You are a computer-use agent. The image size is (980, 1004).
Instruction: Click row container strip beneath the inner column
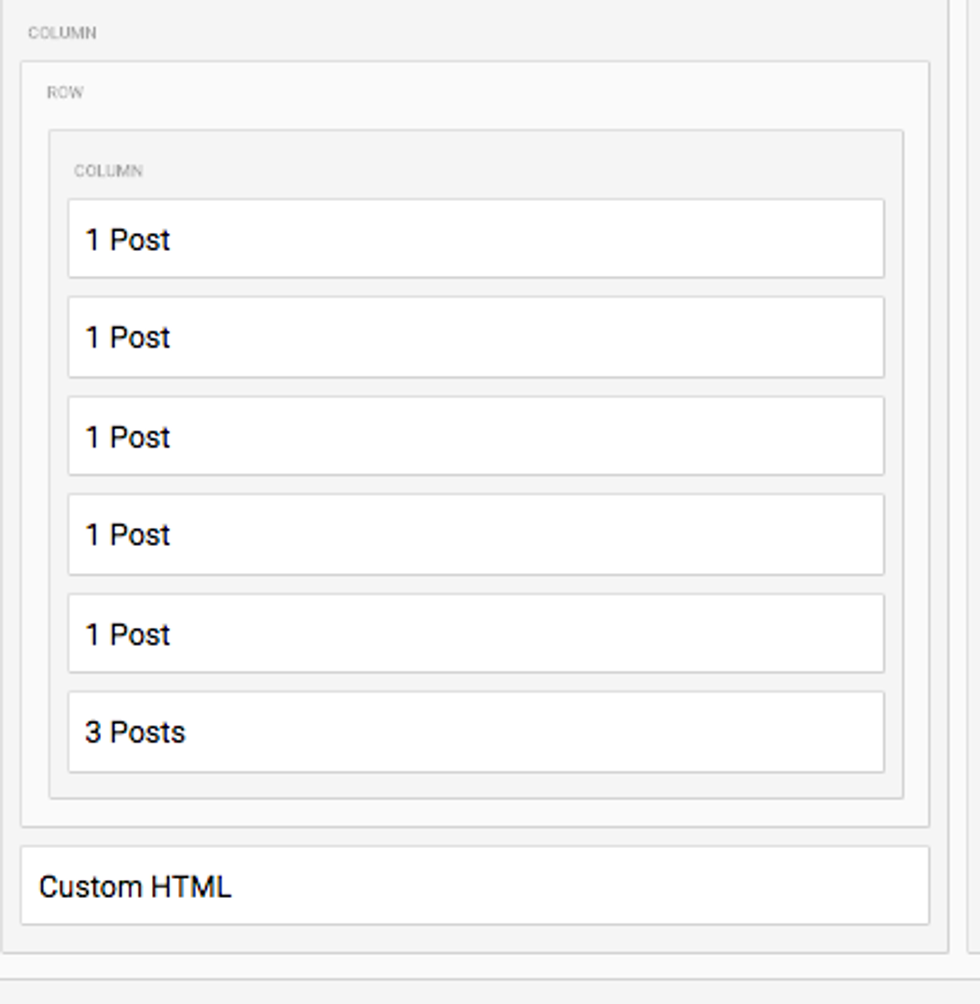pyautogui.click(x=475, y=812)
